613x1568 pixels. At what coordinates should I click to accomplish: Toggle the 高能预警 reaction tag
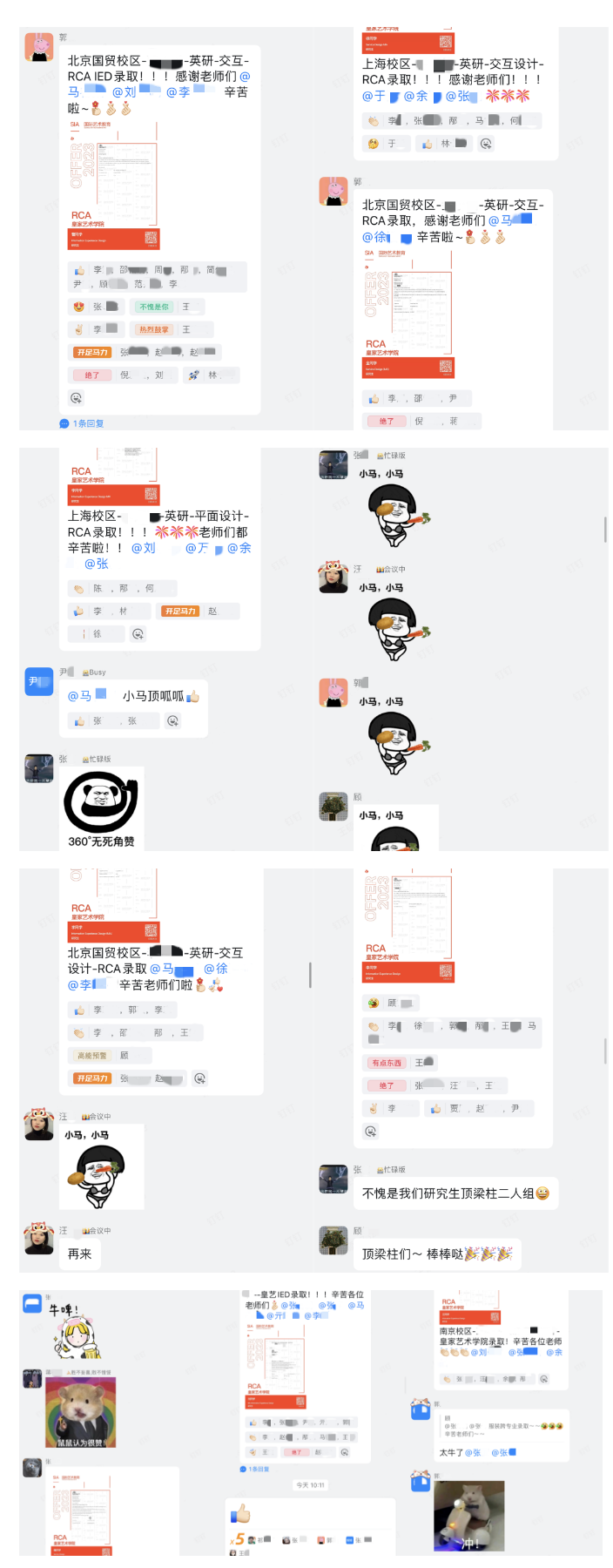click(x=91, y=1055)
